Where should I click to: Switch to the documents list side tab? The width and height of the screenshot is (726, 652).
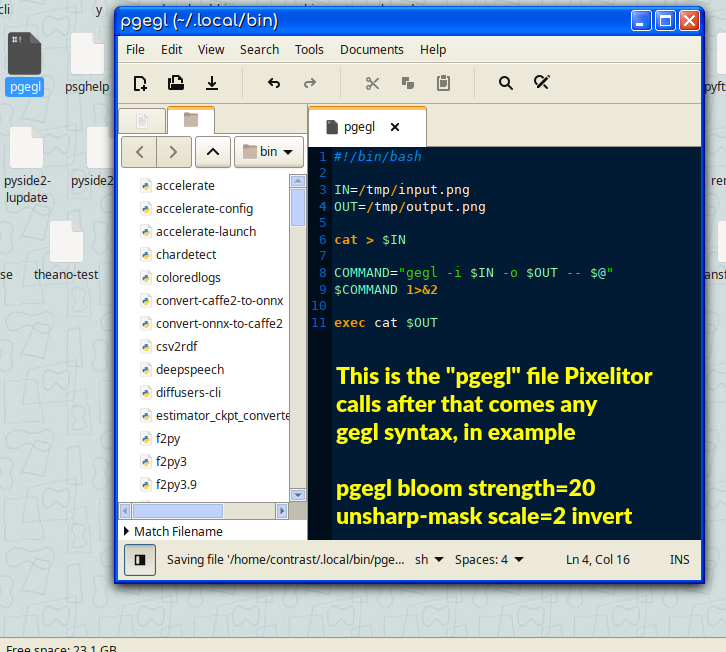point(142,121)
